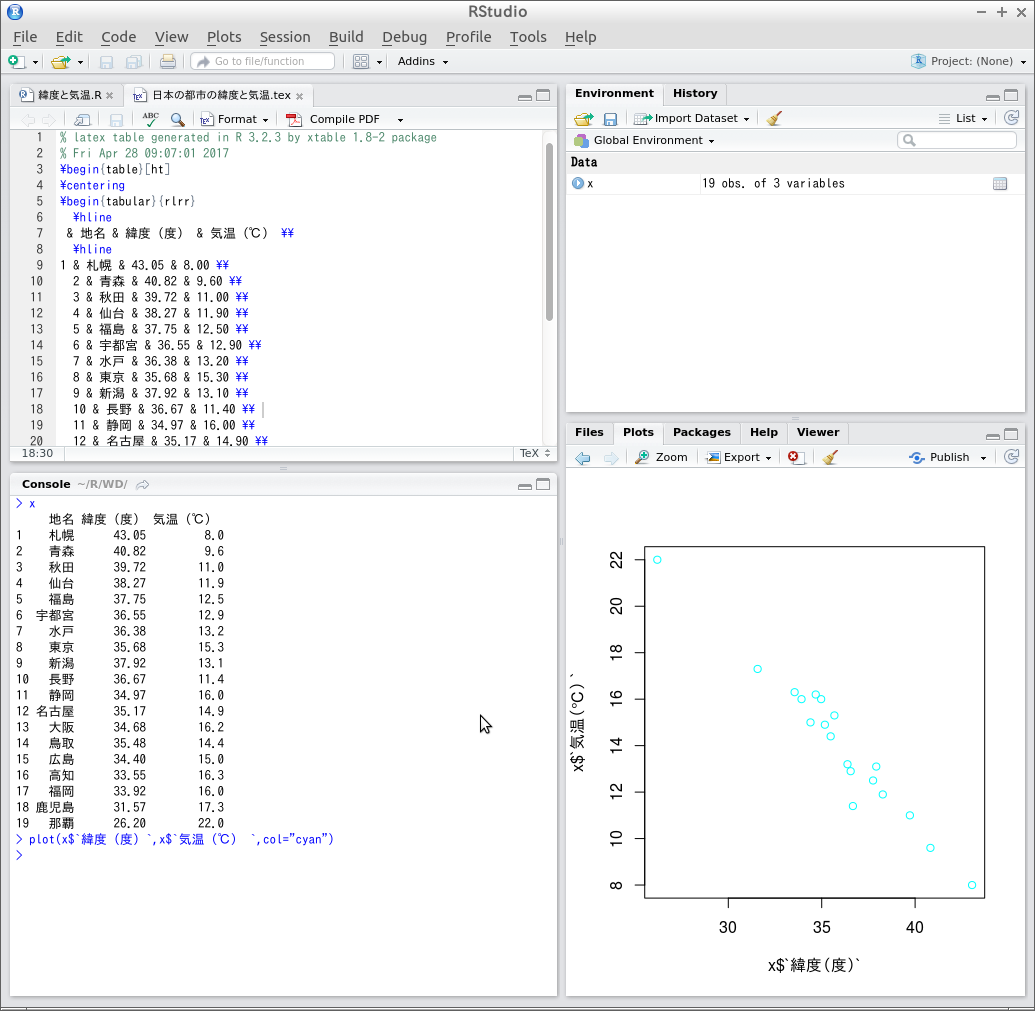1035x1011 pixels.
Task: Switch to the 緯度と気温.R editor tab
Action: coord(69,95)
